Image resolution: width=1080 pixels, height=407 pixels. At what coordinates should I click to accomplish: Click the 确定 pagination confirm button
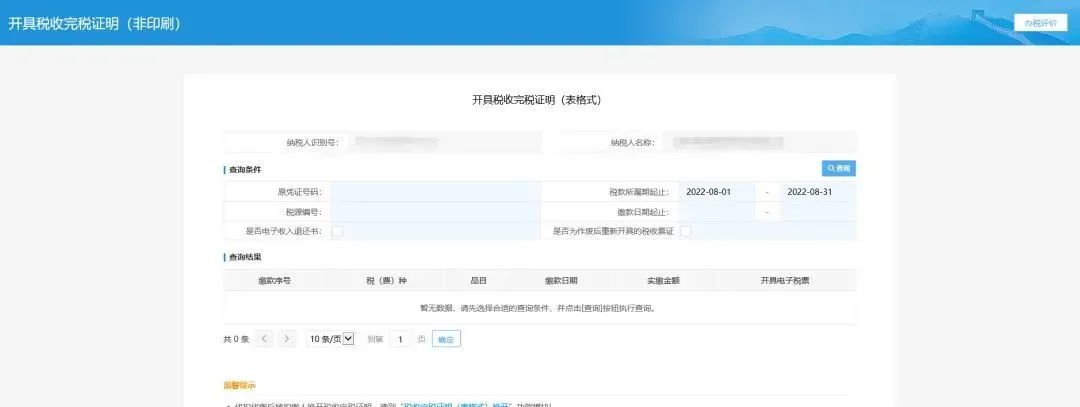(x=446, y=339)
